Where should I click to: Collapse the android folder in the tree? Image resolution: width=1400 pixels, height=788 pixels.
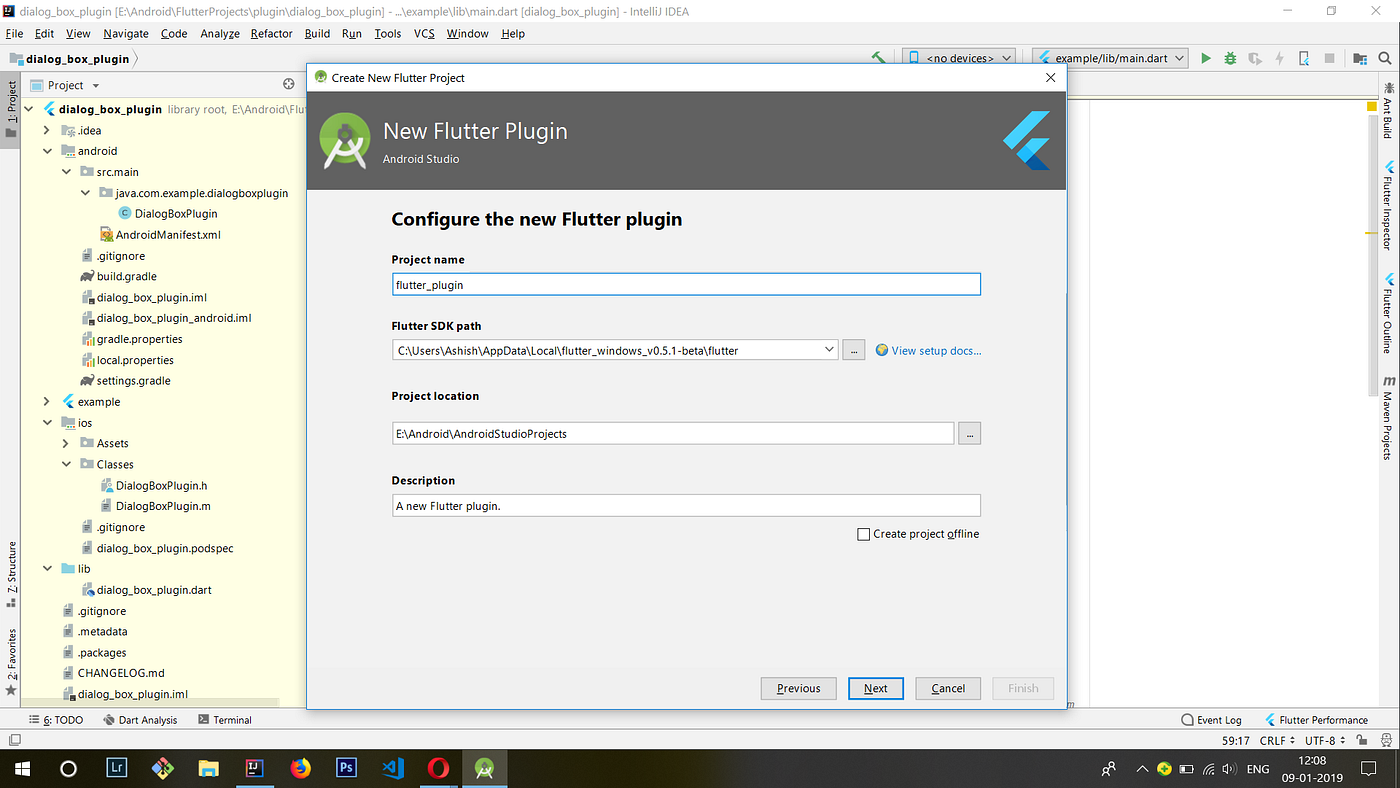[46, 150]
